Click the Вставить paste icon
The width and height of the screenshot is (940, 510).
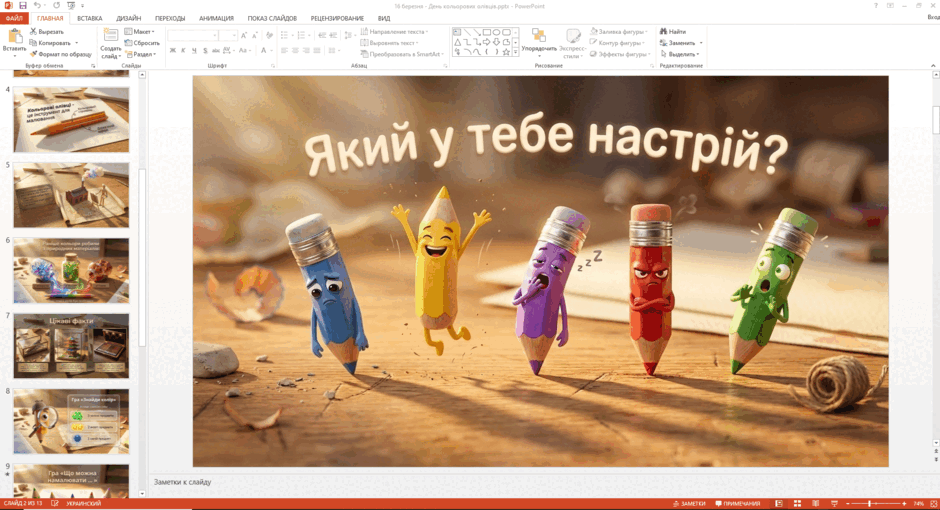14,36
